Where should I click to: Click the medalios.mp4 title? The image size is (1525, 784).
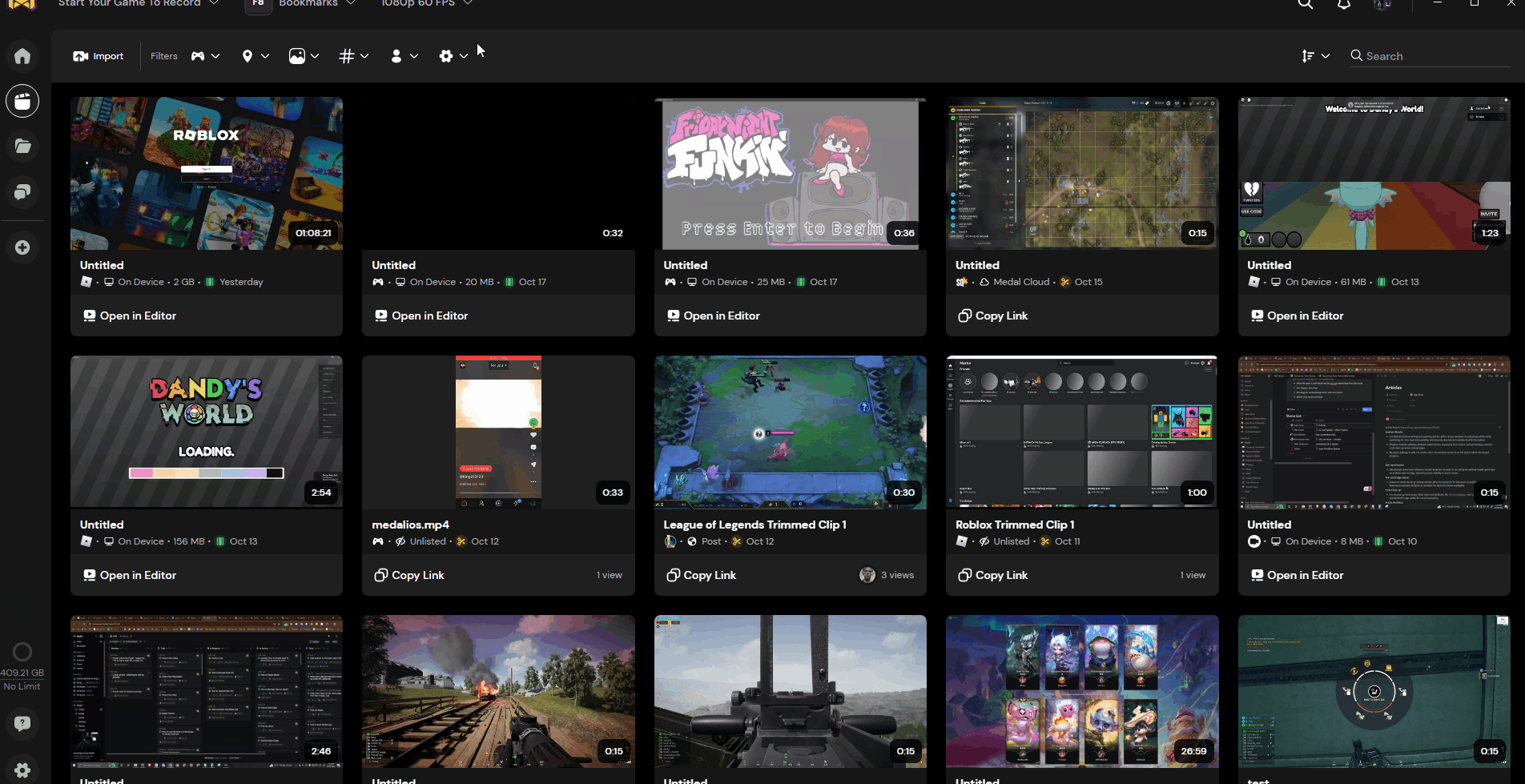[411, 525]
